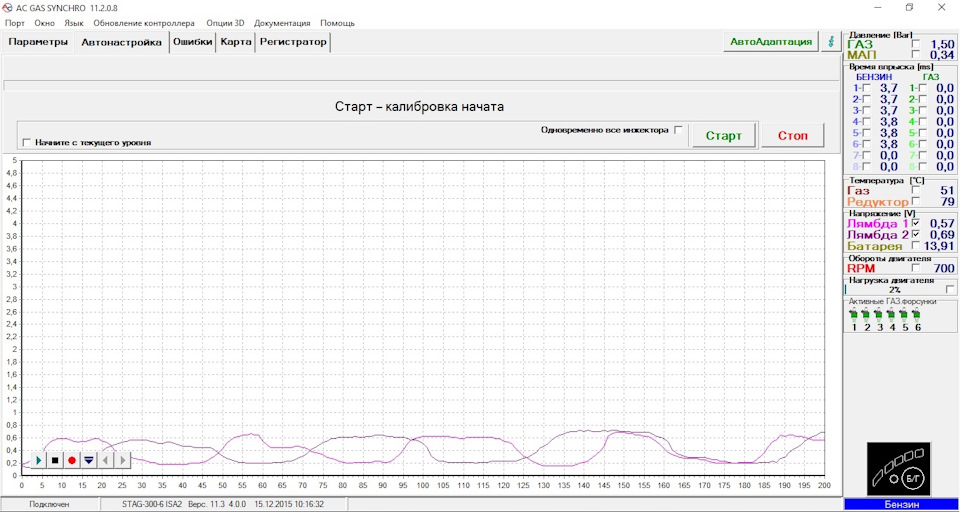Click the ГАЗ pressure value 1,50

pyautogui.click(x=942, y=45)
